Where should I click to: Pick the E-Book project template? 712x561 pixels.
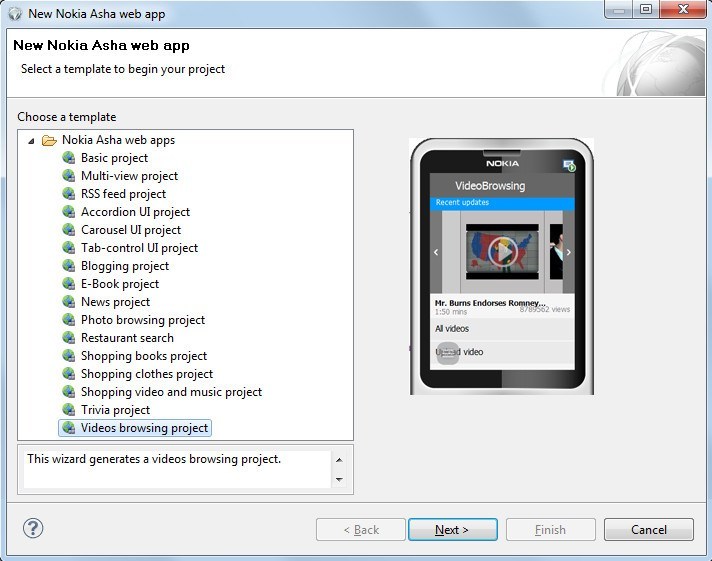[x=120, y=284]
